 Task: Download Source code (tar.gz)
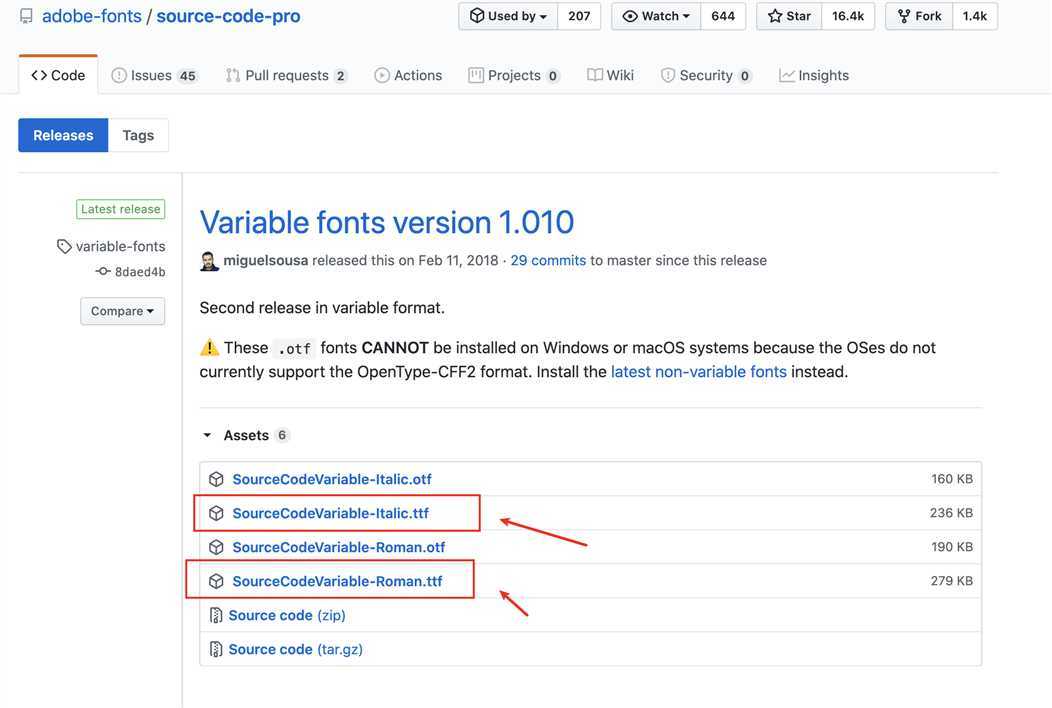(x=295, y=650)
